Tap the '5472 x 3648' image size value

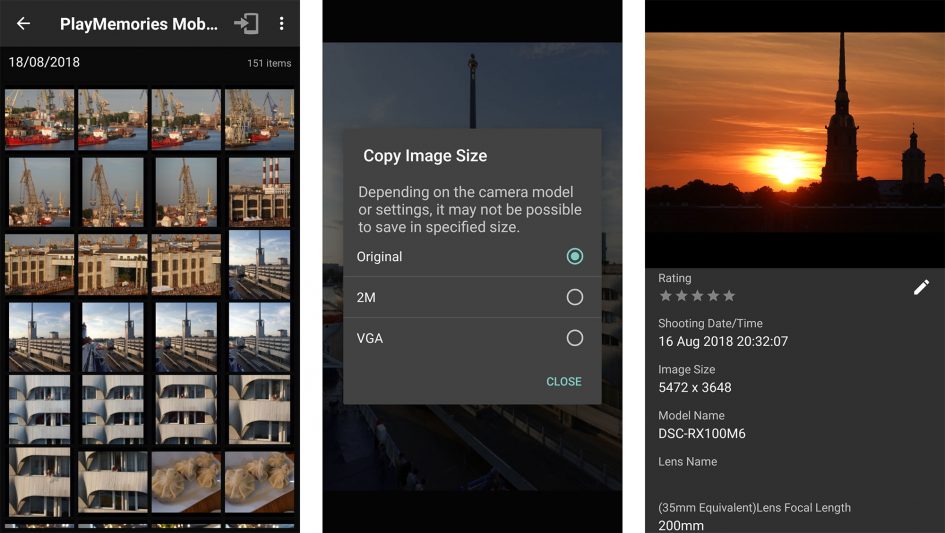695,388
